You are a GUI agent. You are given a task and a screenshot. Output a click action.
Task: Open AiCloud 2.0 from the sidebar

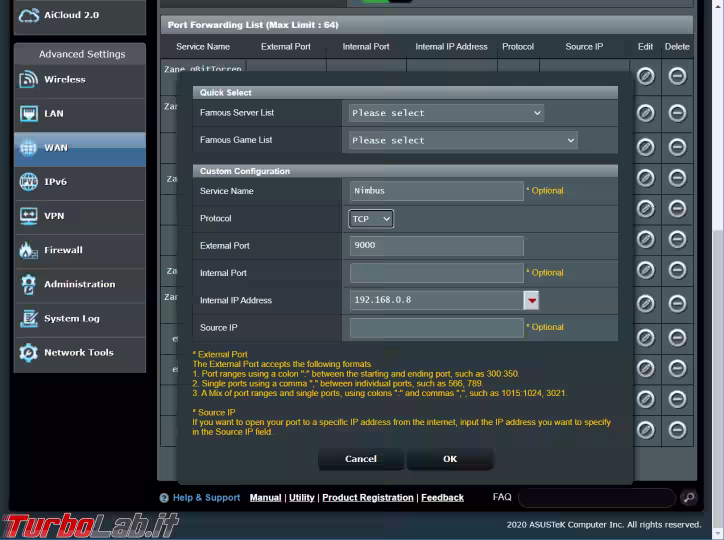[80, 16]
